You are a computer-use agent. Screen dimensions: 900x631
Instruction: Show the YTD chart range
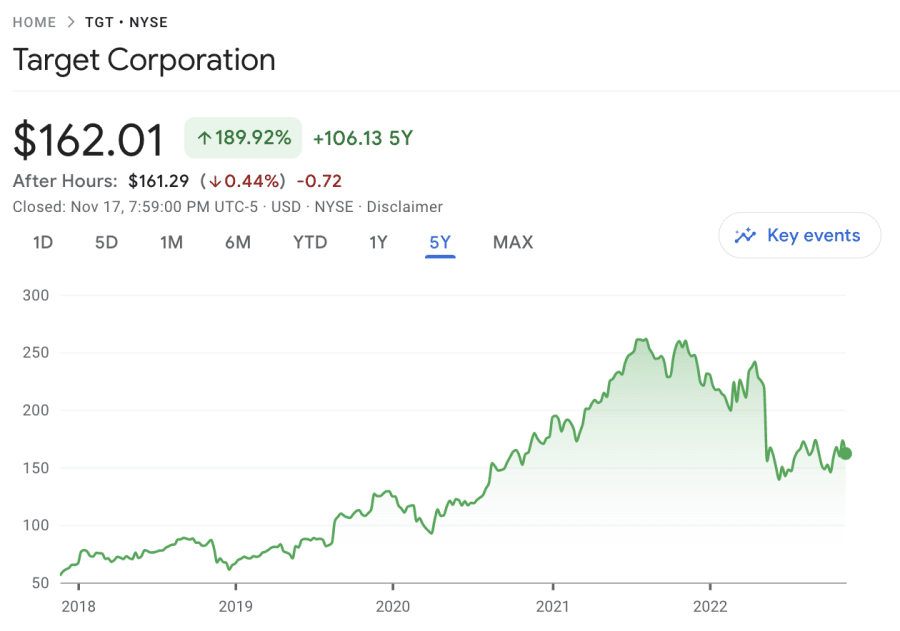(310, 242)
